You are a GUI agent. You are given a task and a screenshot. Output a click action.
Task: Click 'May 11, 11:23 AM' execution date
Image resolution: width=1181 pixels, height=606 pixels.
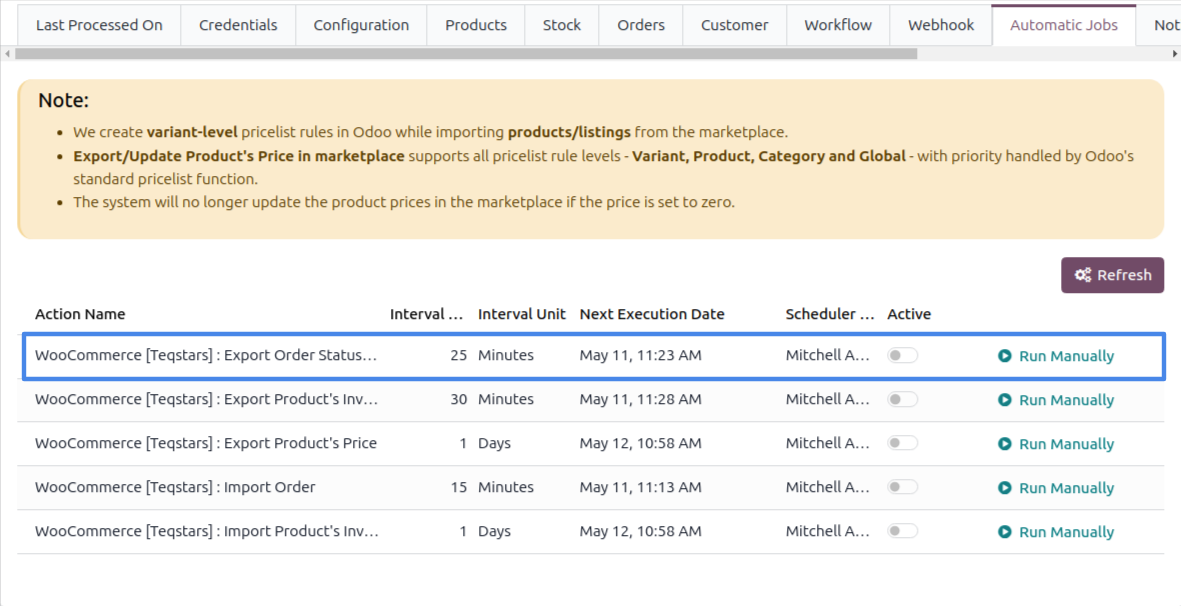click(x=640, y=355)
